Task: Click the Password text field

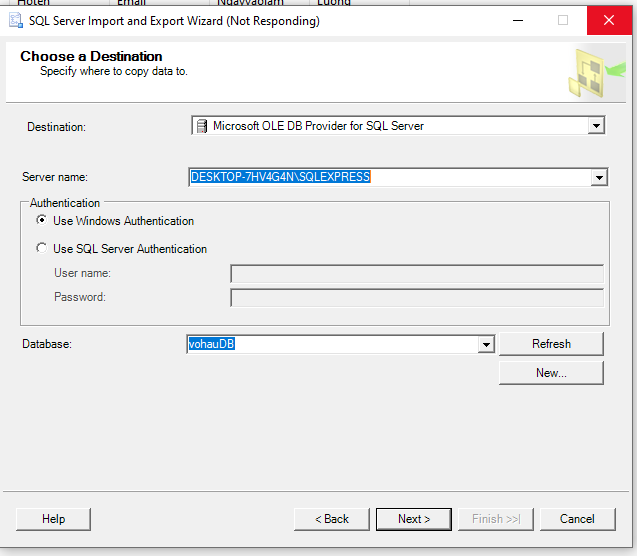Action: [416, 297]
